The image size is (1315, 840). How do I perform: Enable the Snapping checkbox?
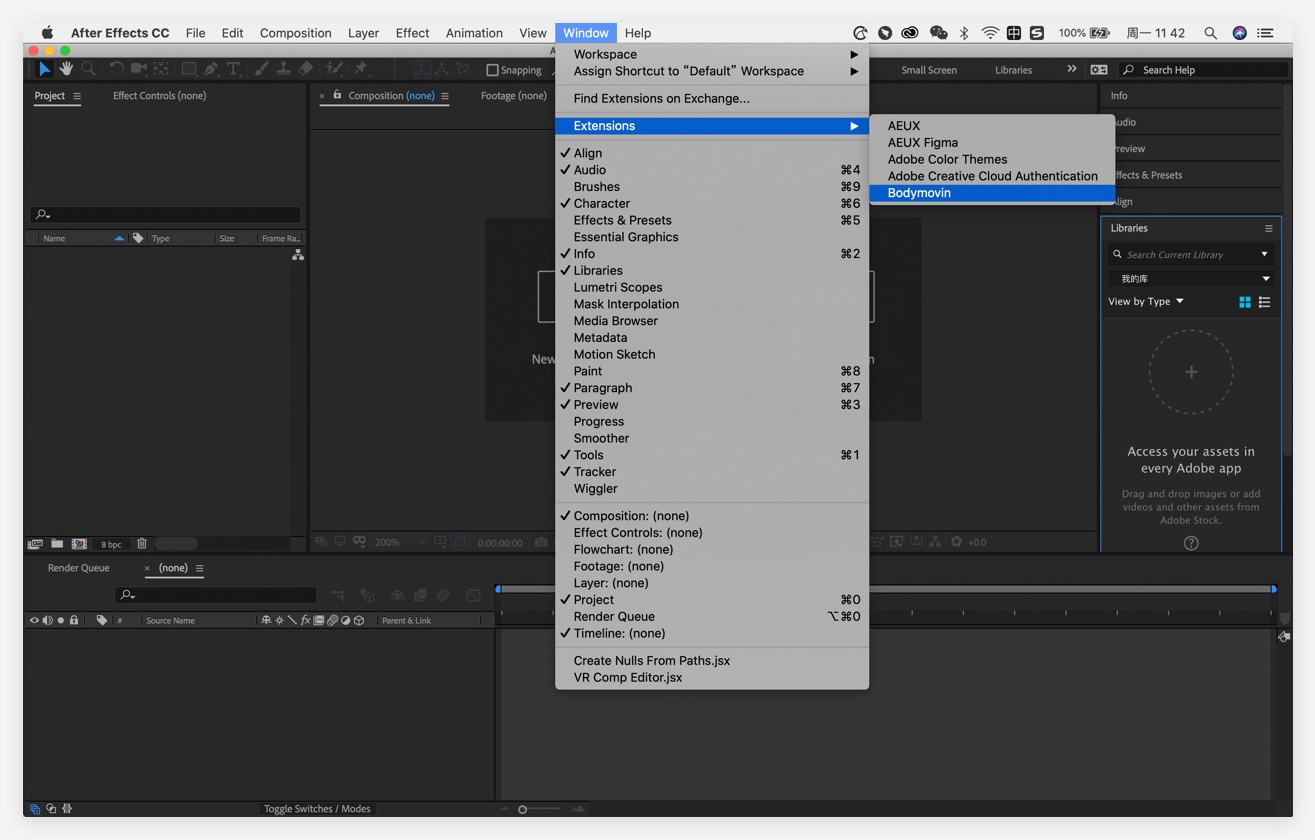coord(492,70)
